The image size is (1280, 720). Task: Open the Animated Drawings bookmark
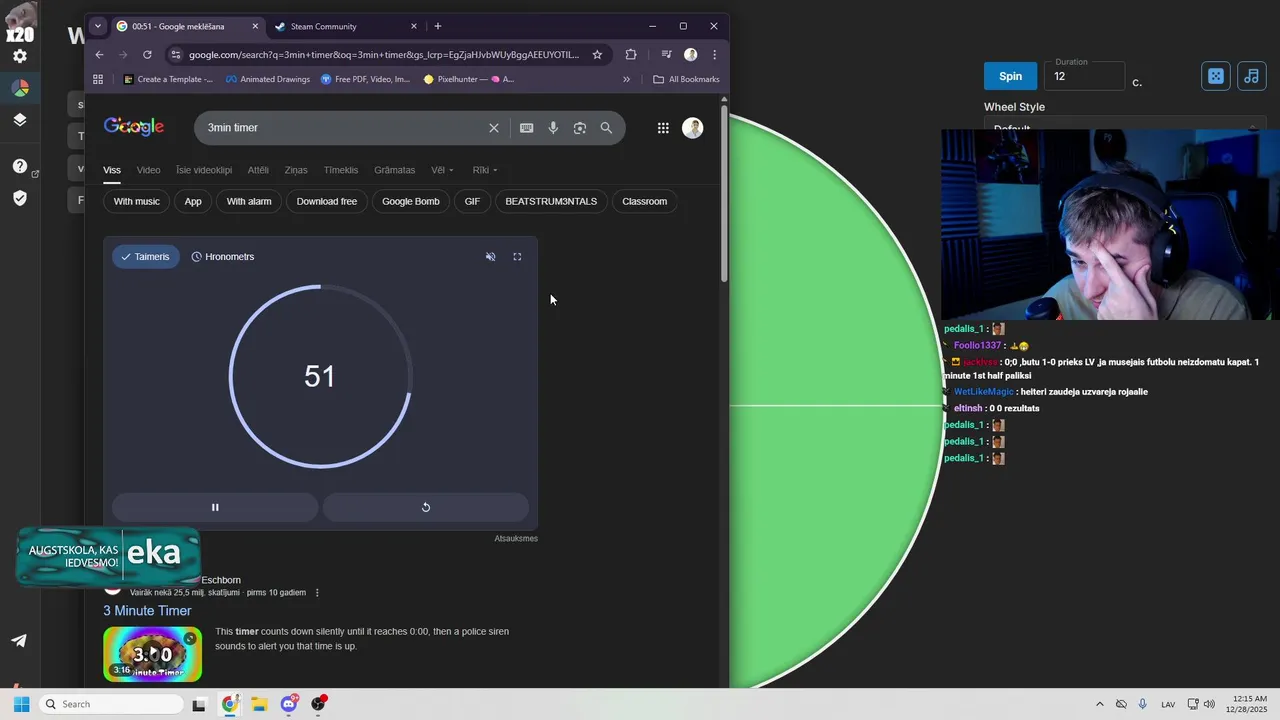point(268,79)
